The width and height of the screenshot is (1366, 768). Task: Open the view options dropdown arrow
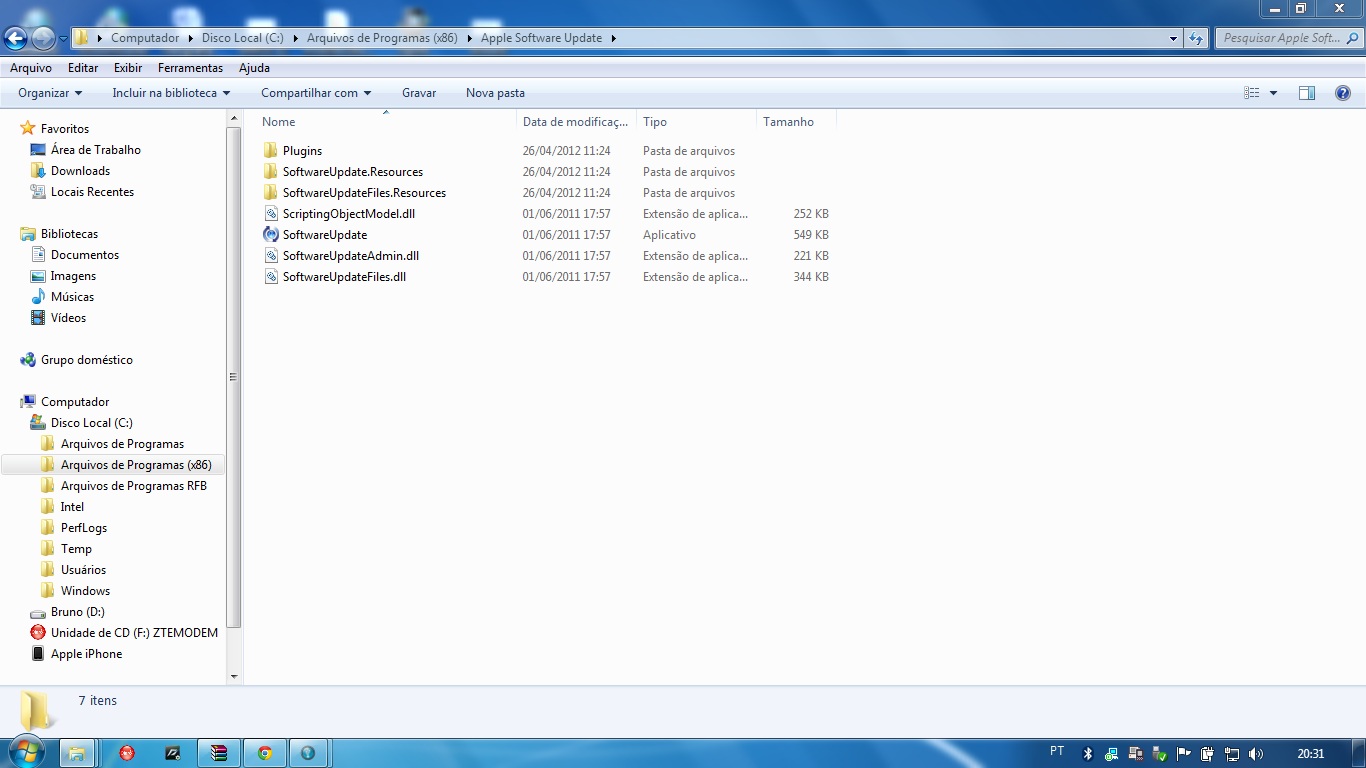click(x=1273, y=93)
